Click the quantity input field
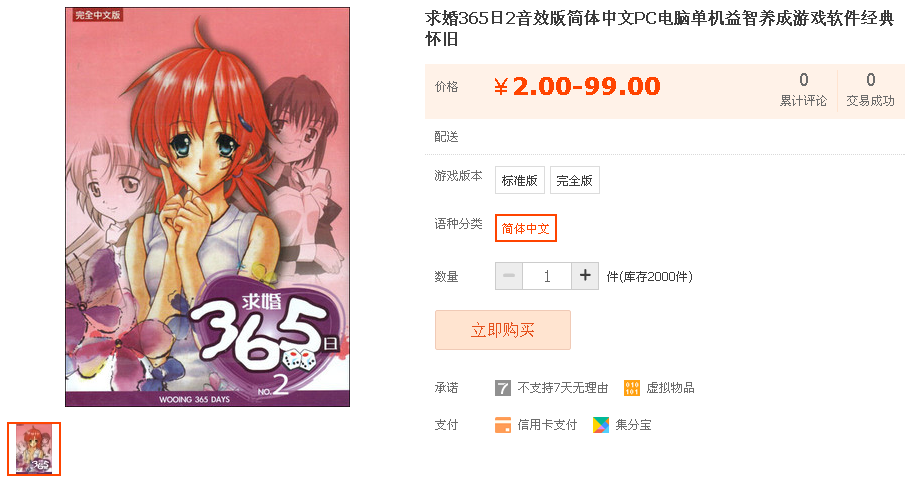Viewport: 910px width, 483px height. click(547, 276)
